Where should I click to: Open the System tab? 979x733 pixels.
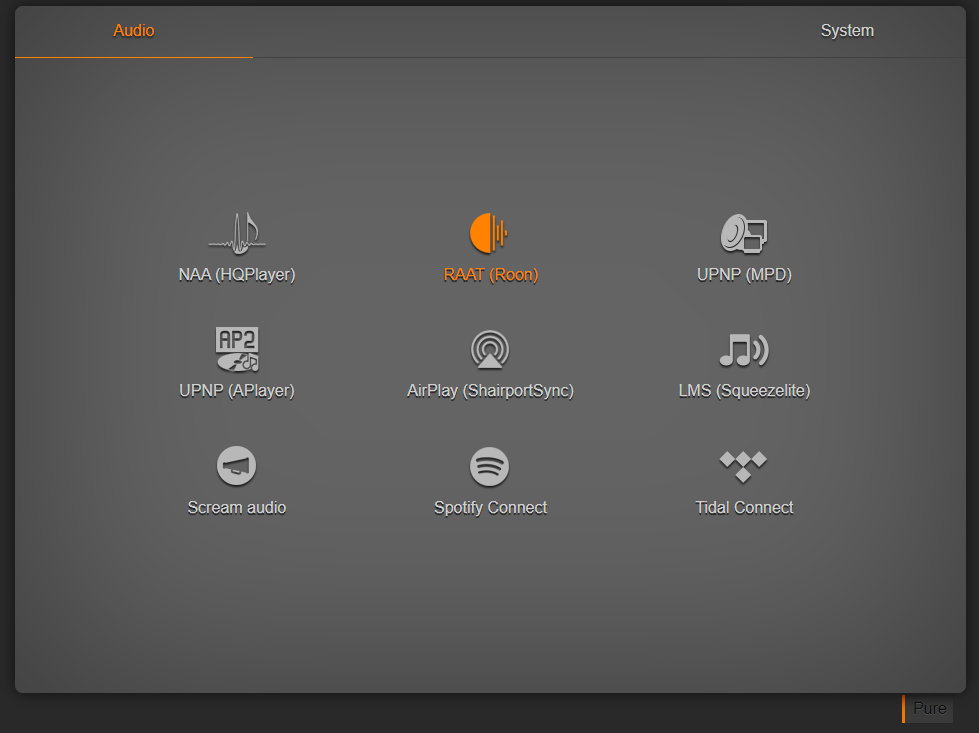coord(847,31)
